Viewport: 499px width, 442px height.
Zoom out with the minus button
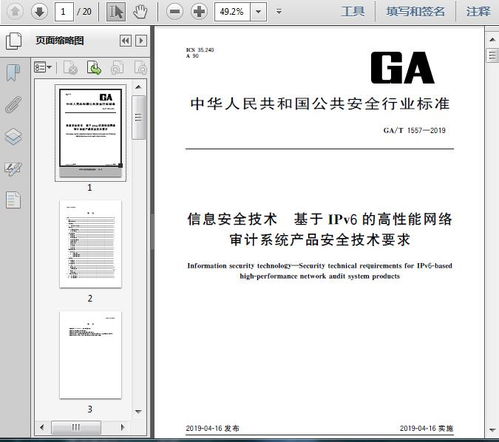click(175, 12)
